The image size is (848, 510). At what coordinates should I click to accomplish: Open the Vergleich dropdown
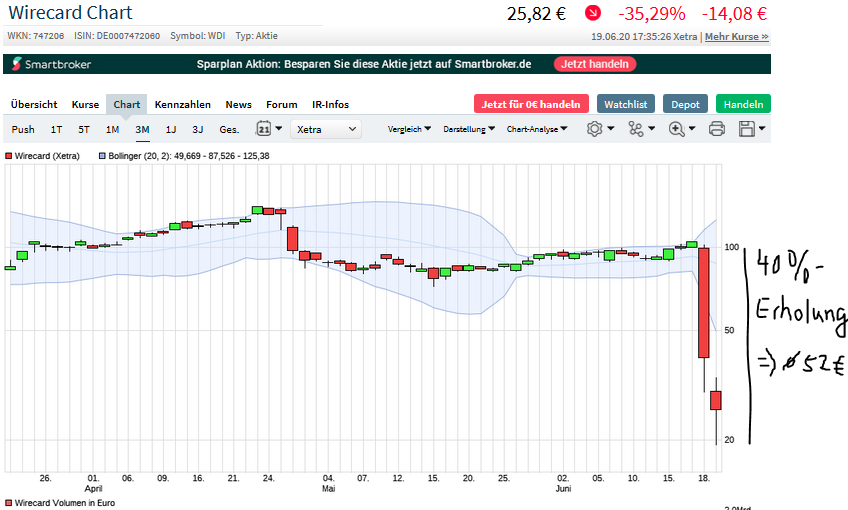click(409, 129)
